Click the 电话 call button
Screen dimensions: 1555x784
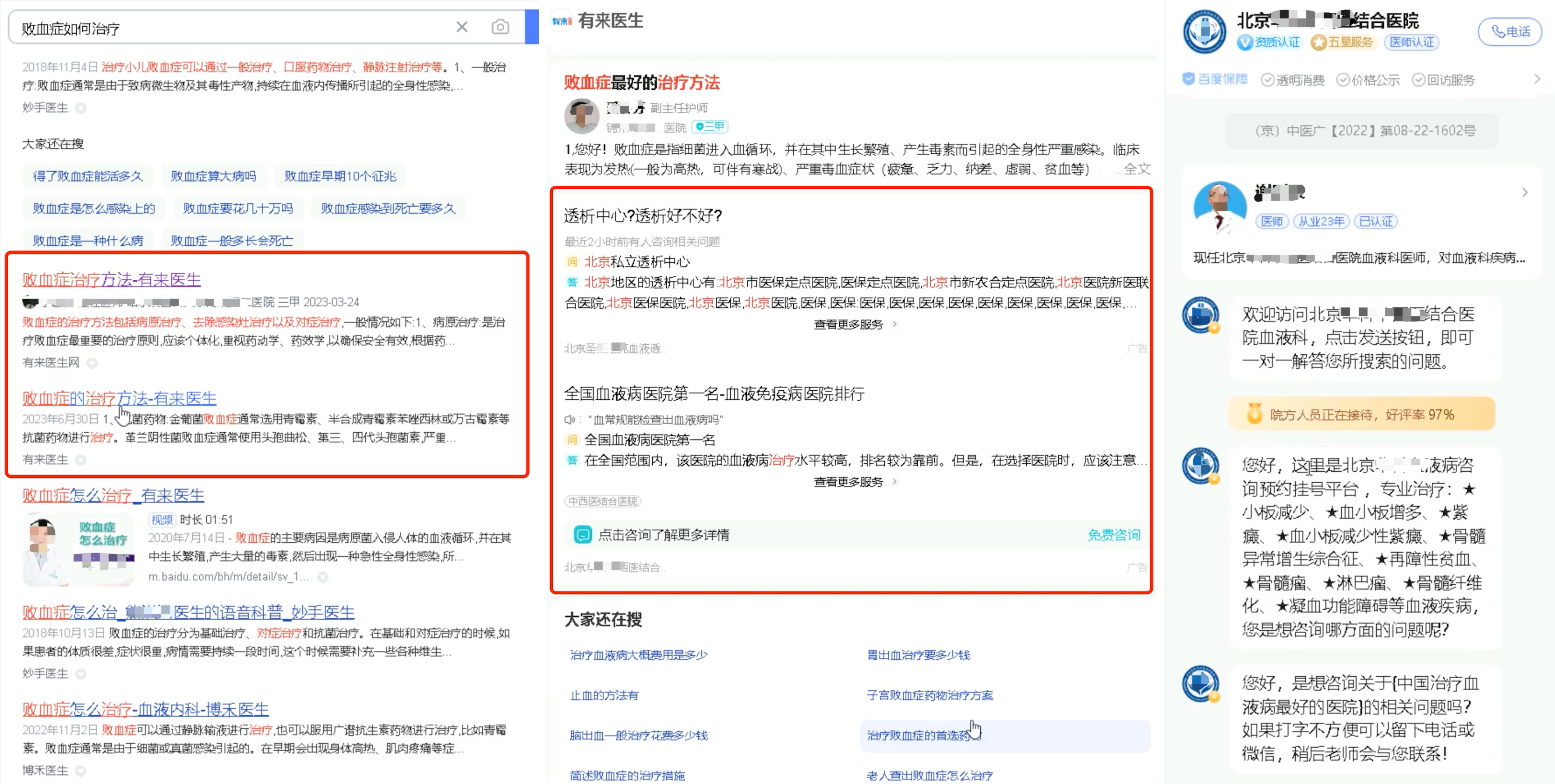coord(1510,32)
